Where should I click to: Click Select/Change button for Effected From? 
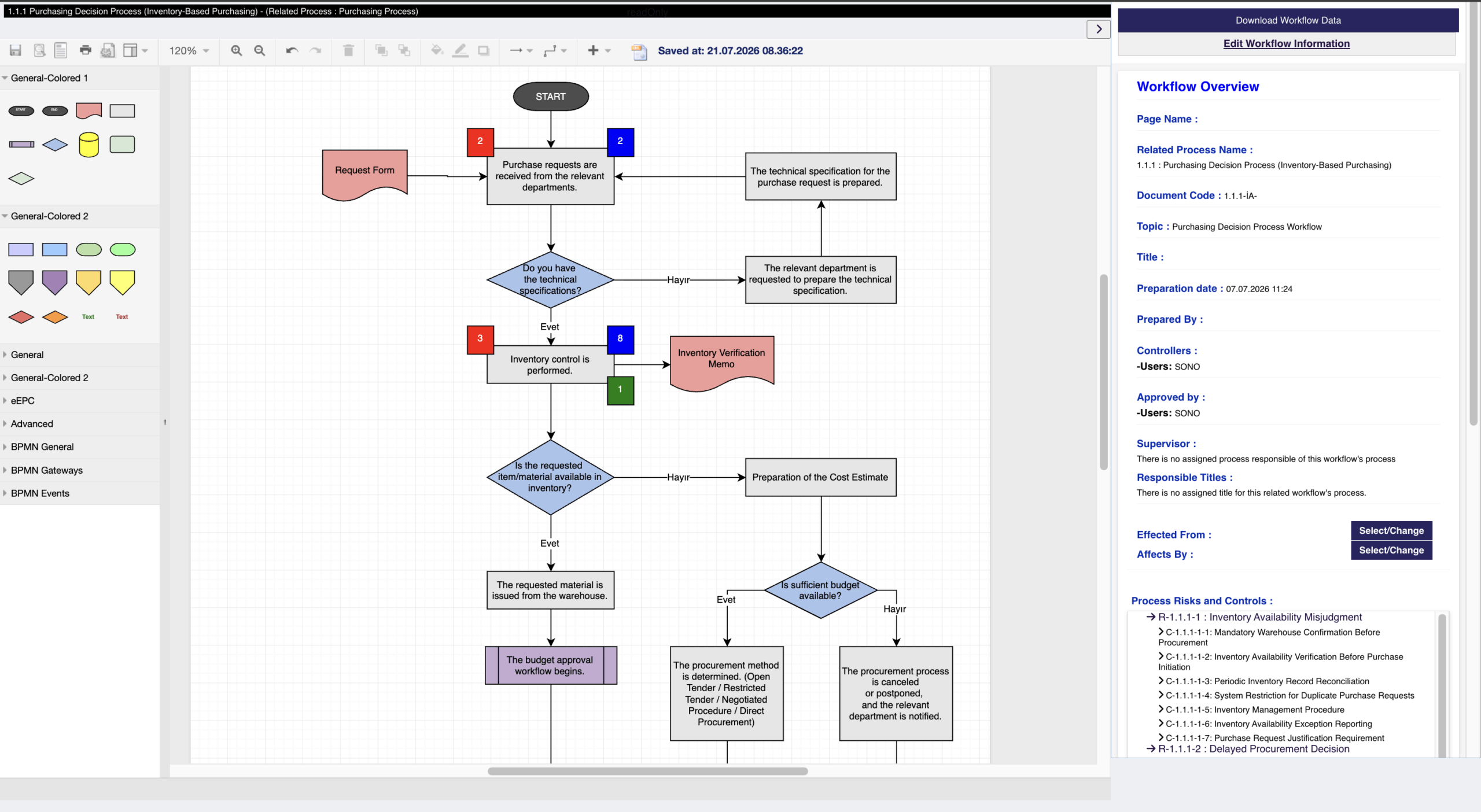pyautogui.click(x=1391, y=531)
